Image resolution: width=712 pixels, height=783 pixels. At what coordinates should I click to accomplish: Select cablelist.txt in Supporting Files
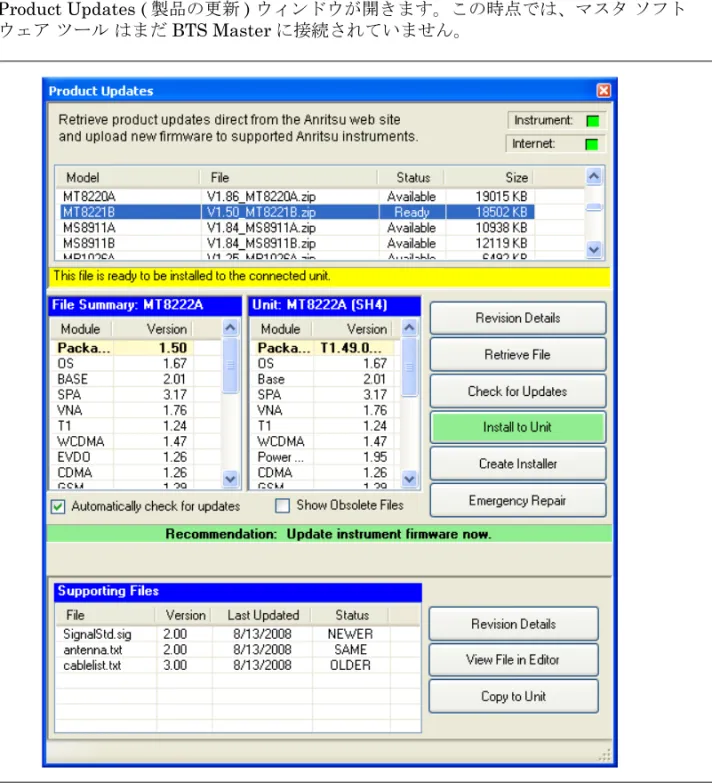click(x=238, y=666)
